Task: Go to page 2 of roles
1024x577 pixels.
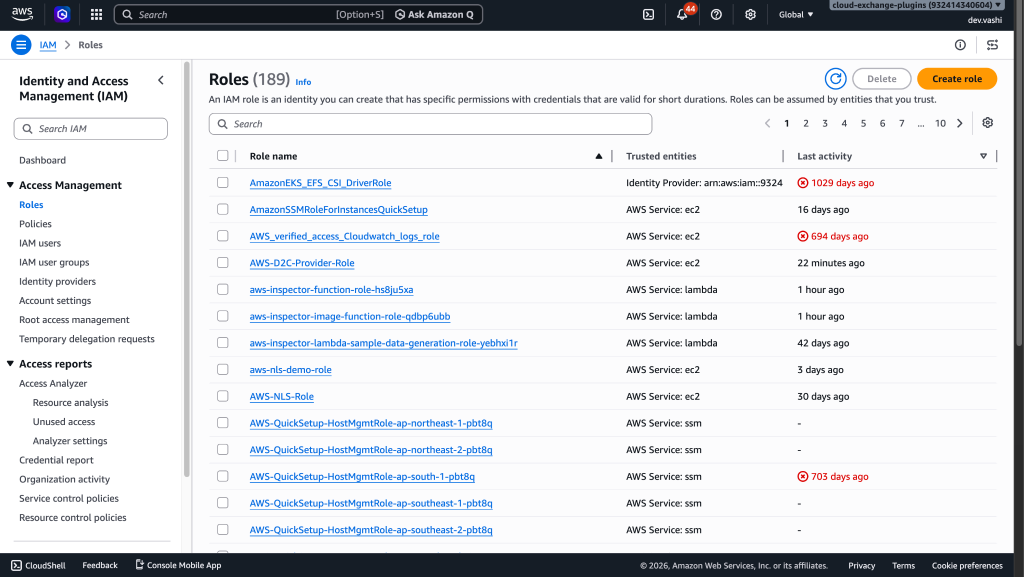Action: point(806,123)
